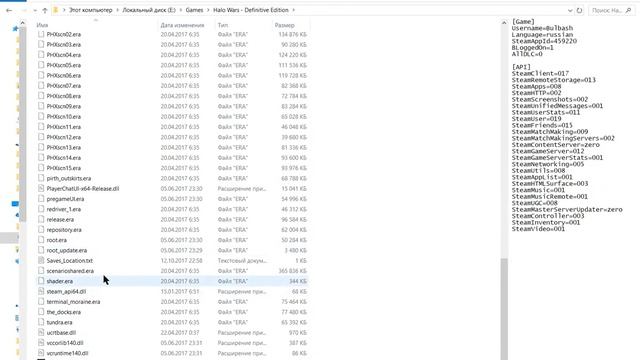Screen dimensions: 640x360
Task: Select pirth_outskirts.era file name
Action: pyautogui.click(x=69, y=178)
